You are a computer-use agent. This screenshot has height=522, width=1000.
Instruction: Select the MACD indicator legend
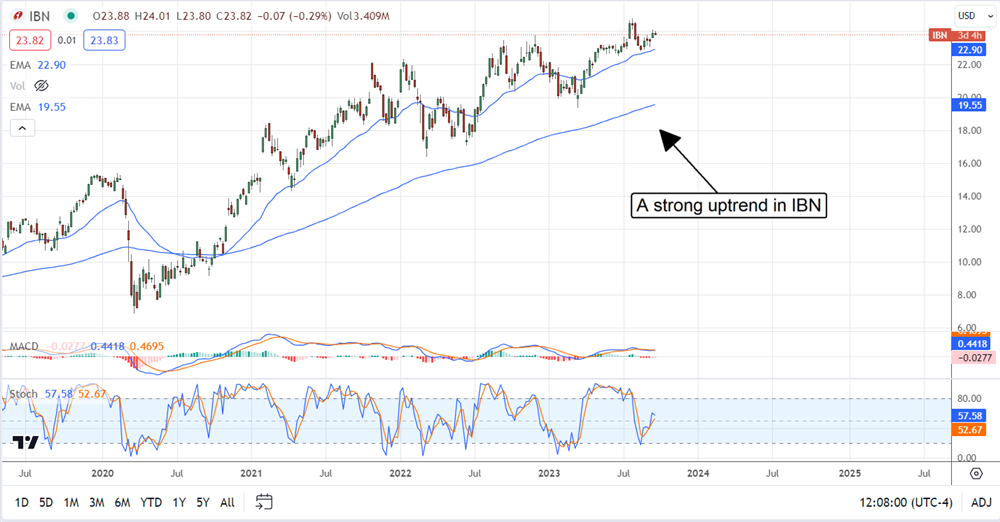(24, 347)
